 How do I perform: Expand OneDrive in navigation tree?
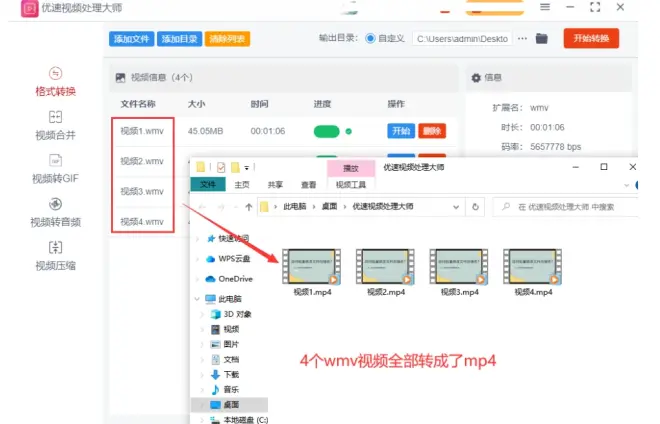point(197,279)
